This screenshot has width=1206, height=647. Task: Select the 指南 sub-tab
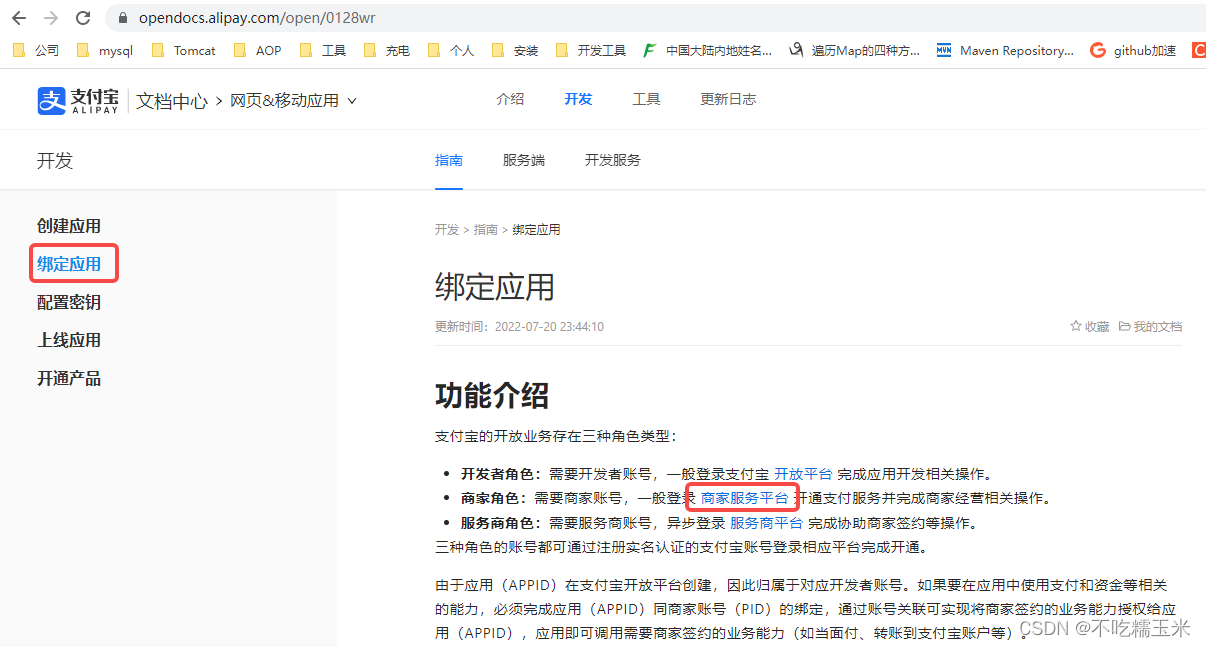tap(449, 160)
